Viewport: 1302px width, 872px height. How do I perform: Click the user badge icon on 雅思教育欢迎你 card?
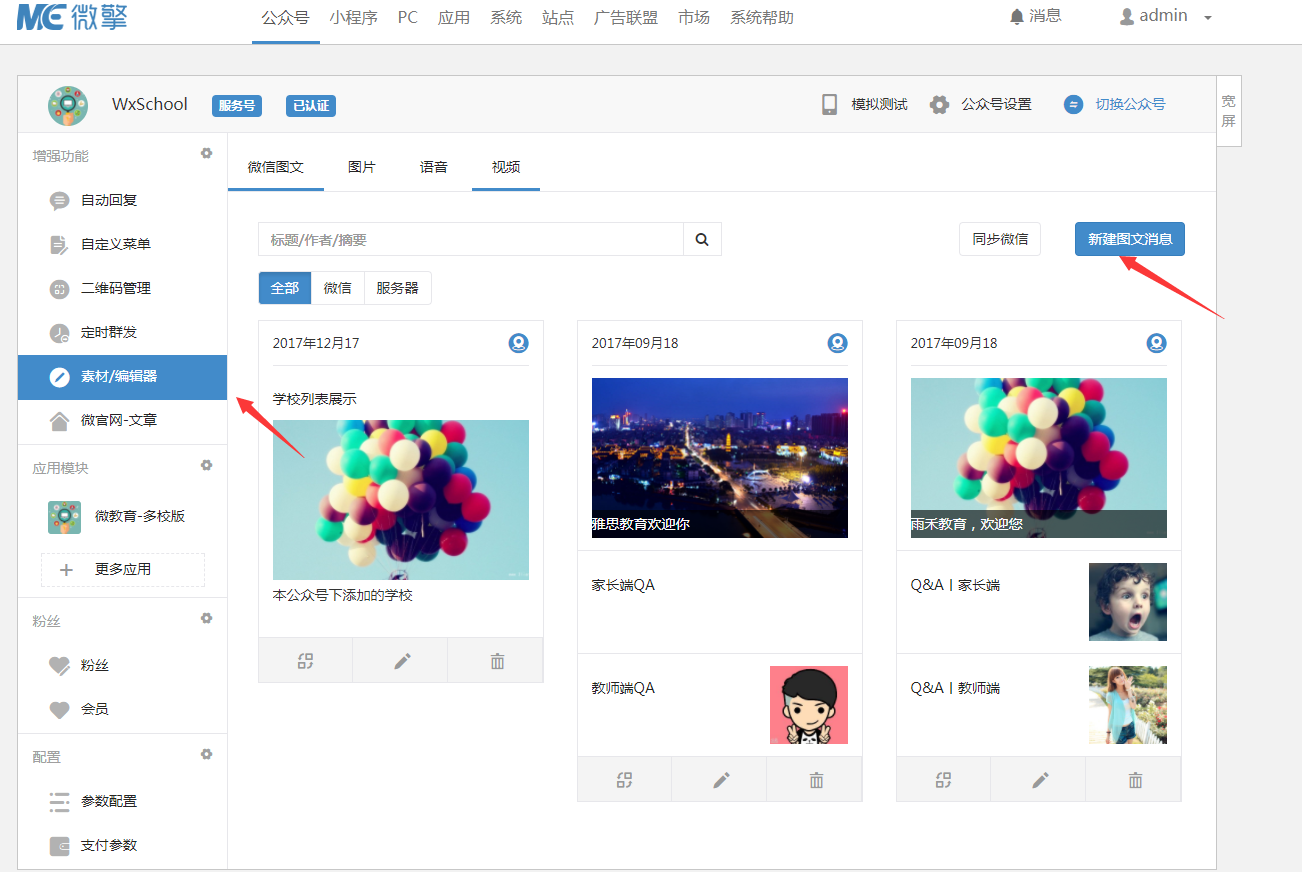click(837, 343)
